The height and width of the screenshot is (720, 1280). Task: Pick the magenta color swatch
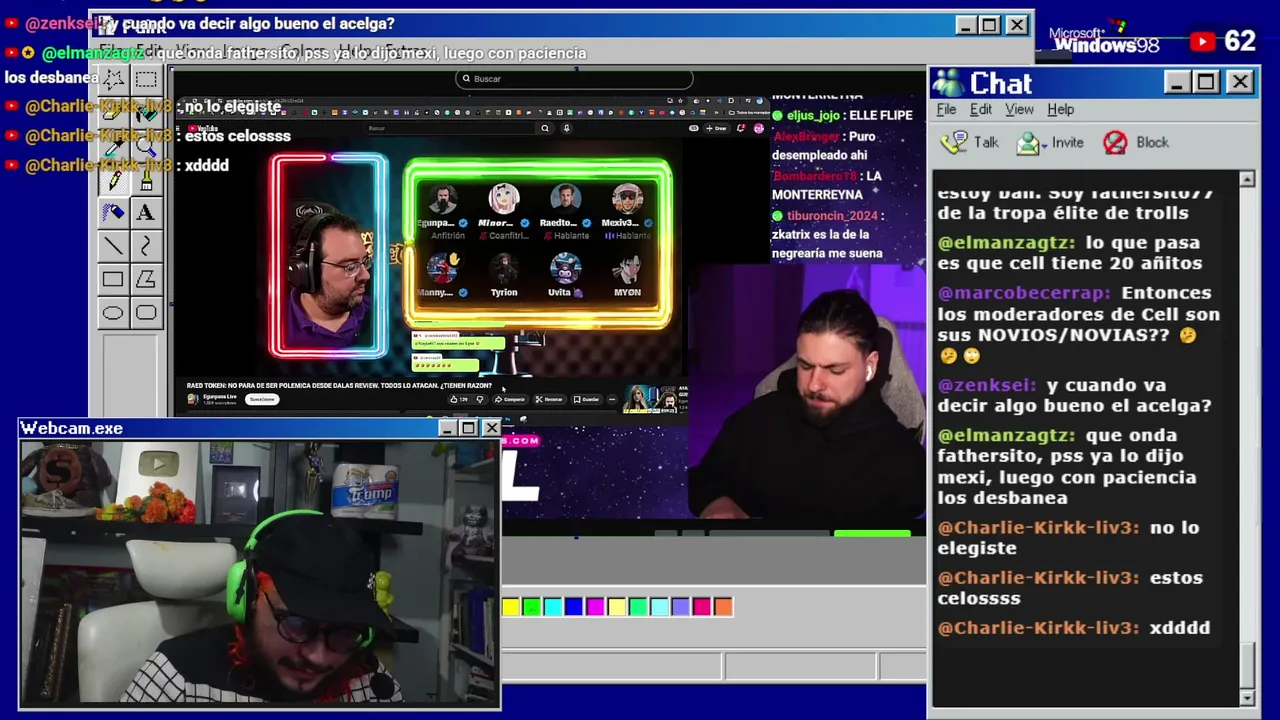pos(595,606)
